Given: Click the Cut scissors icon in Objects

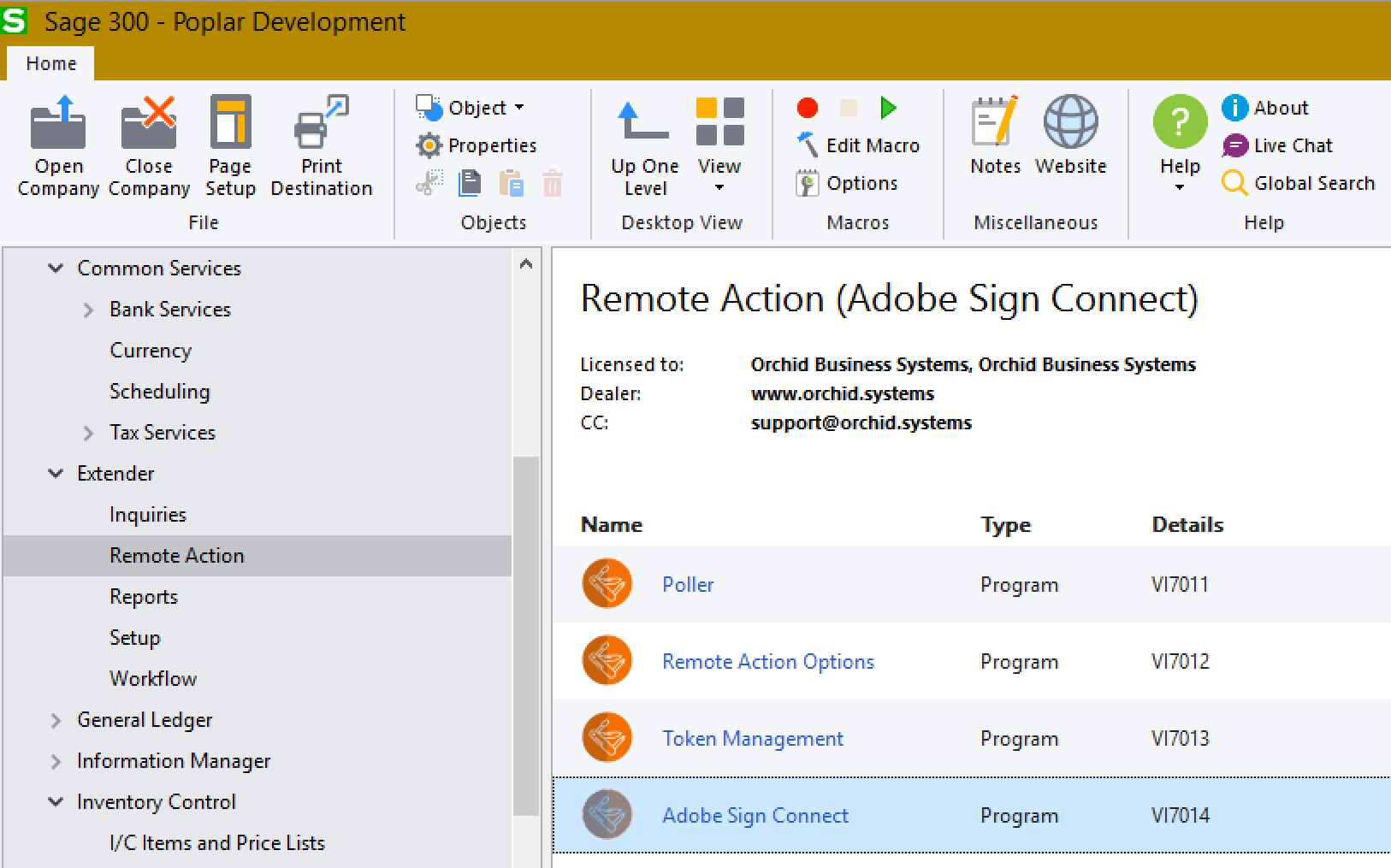Looking at the screenshot, I should 429,183.
